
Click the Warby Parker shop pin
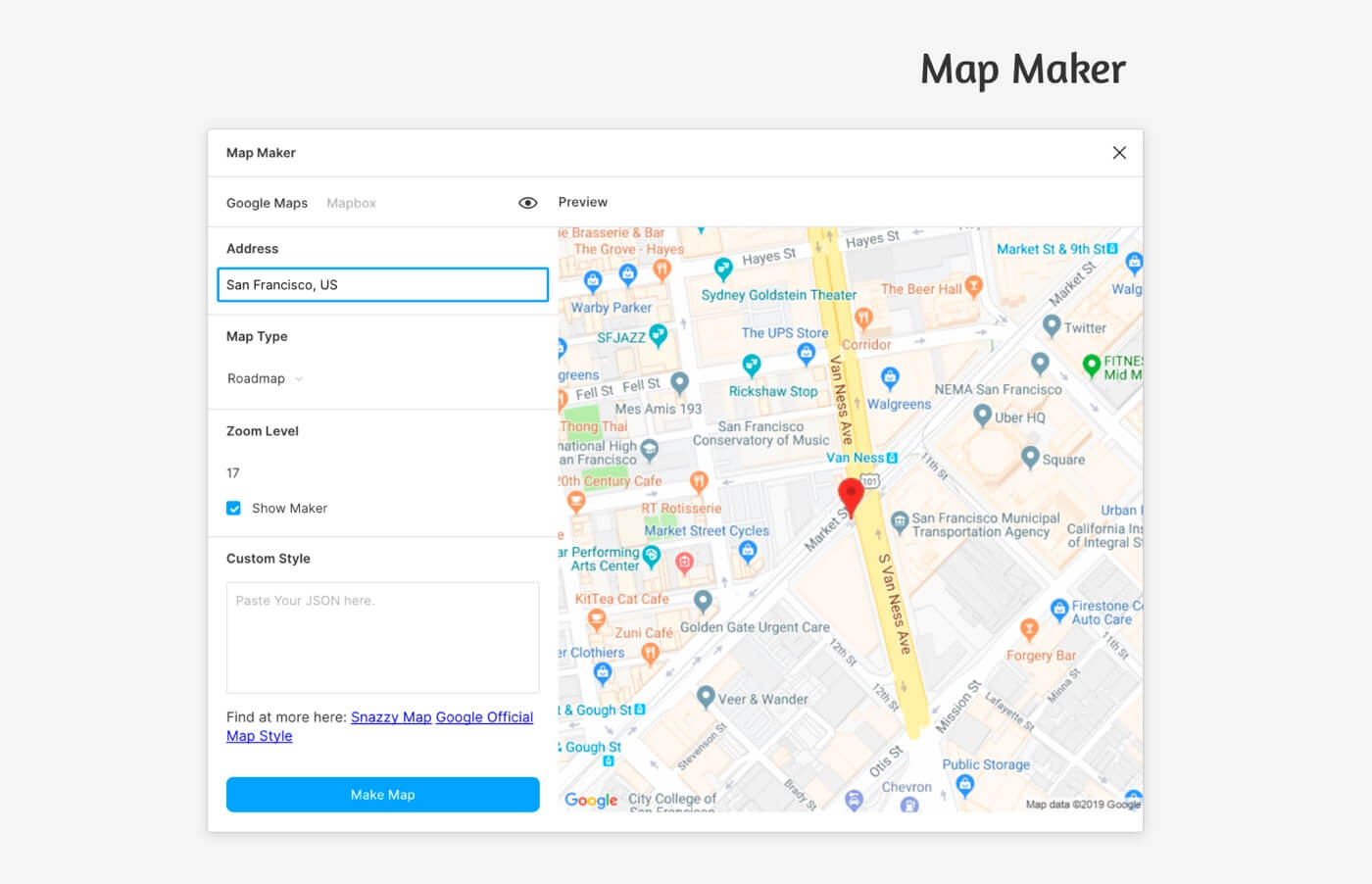(593, 281)
